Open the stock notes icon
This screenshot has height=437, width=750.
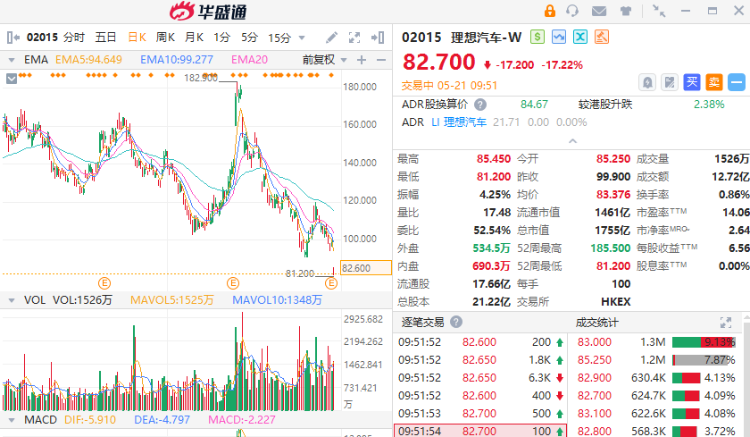click(670, 82)
